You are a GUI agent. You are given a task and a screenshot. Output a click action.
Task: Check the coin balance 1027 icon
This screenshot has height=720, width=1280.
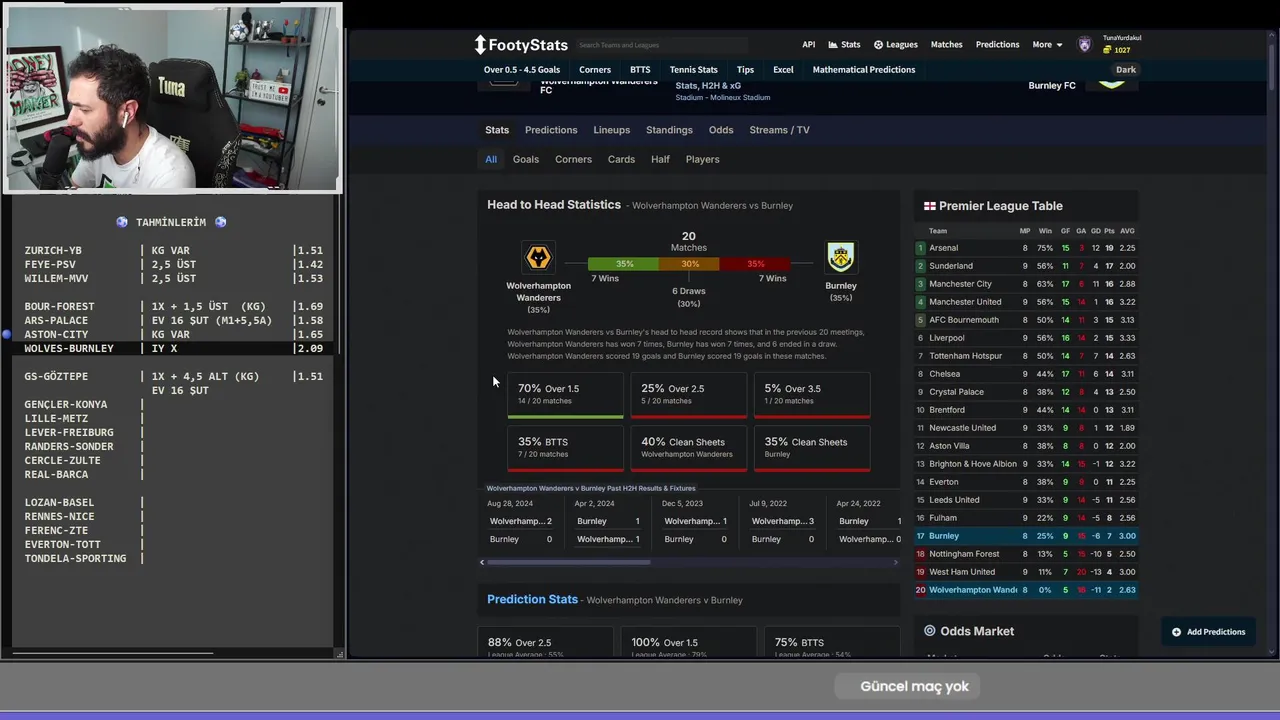(1108, 50)
